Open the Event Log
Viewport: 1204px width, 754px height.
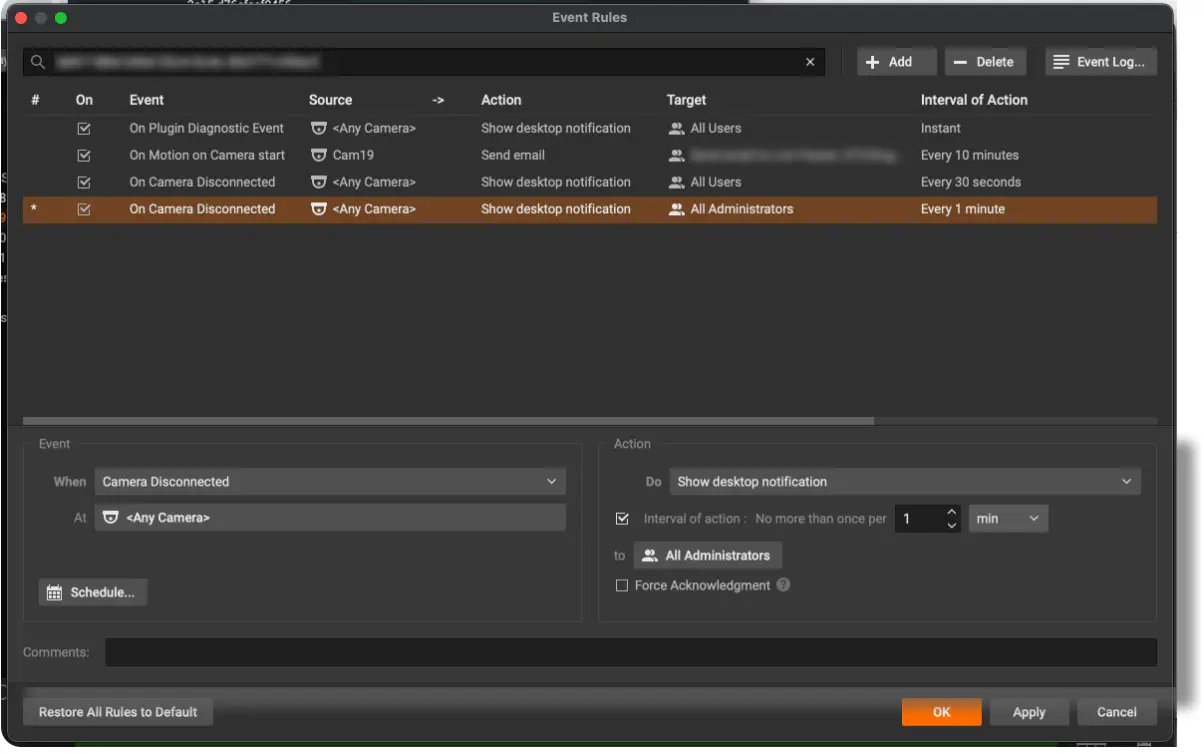pos(1101,62)
